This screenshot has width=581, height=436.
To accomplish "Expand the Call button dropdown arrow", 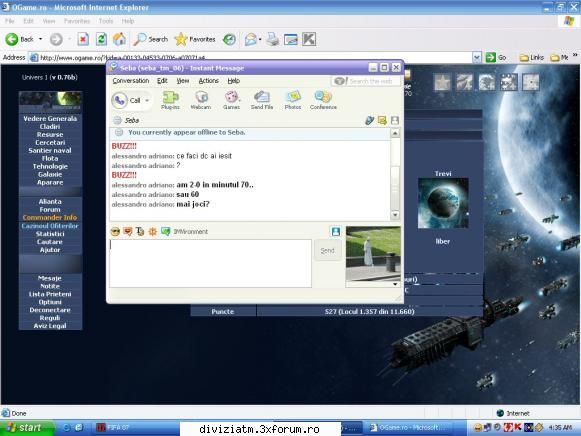I will click(x=147, y=100).
